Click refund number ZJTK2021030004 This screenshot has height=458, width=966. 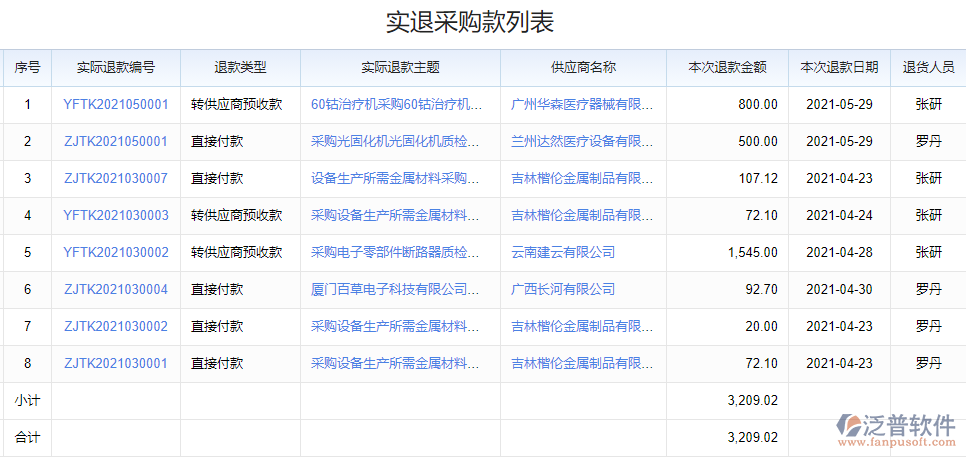(x=115, y=289)
